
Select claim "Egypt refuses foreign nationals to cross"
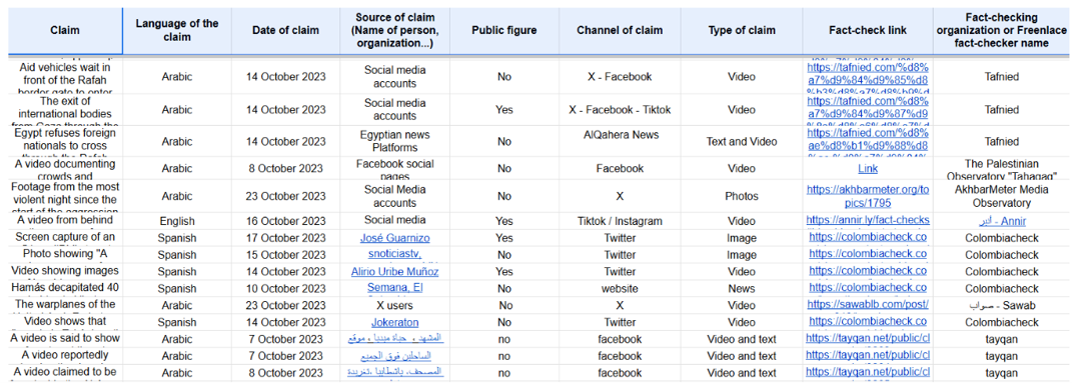pyautogui.click(x=65, y=142)
